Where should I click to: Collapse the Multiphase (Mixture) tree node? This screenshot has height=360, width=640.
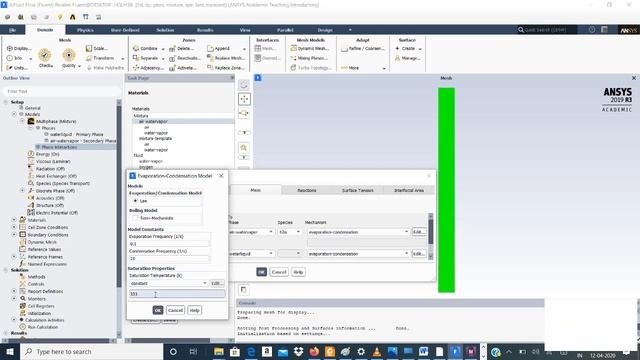click(x=23, y=121)
